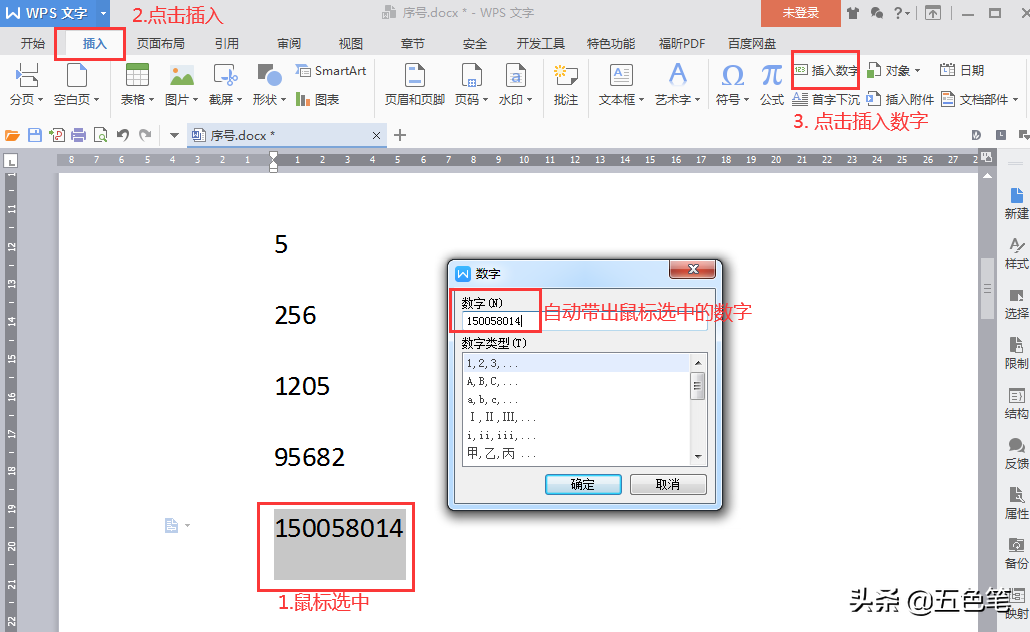Insert a 图表 chart
This screenshot has height=632, width=1030.
click(x=318, y=99)
